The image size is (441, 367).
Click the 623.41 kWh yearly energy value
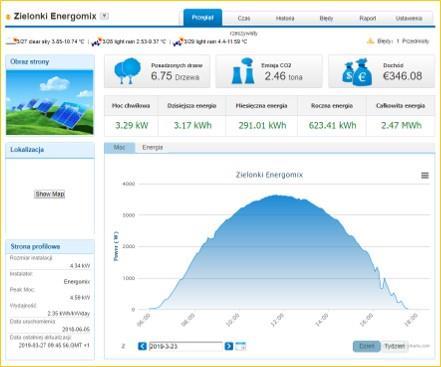coord(332,126)
